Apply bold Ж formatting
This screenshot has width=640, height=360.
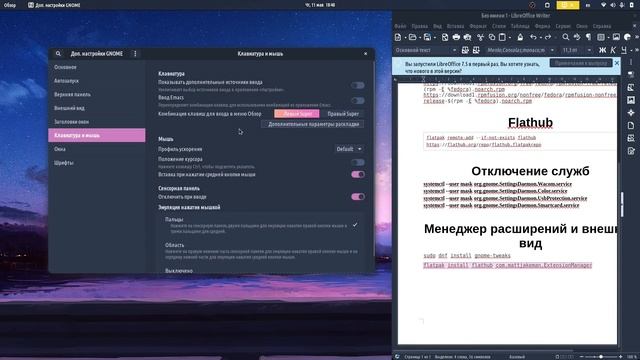coord(602,50)
